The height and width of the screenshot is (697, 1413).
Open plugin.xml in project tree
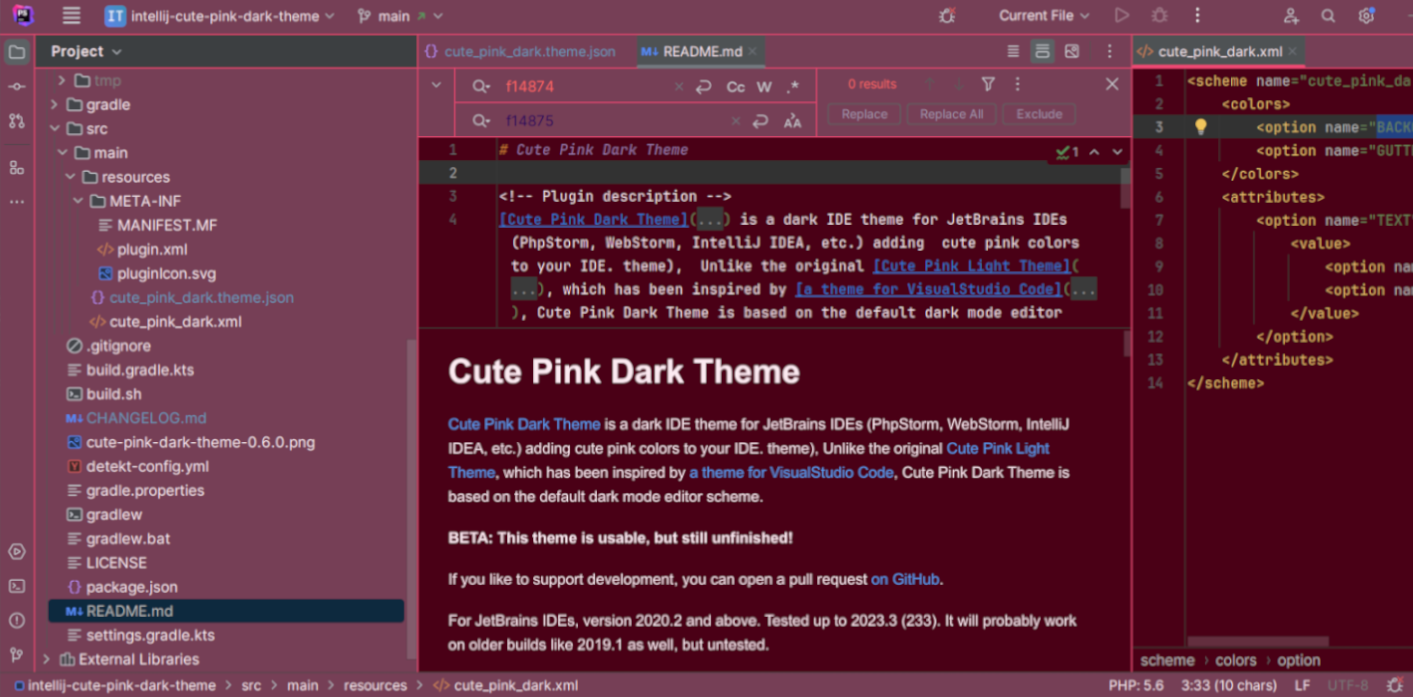[x=152, y=249]
